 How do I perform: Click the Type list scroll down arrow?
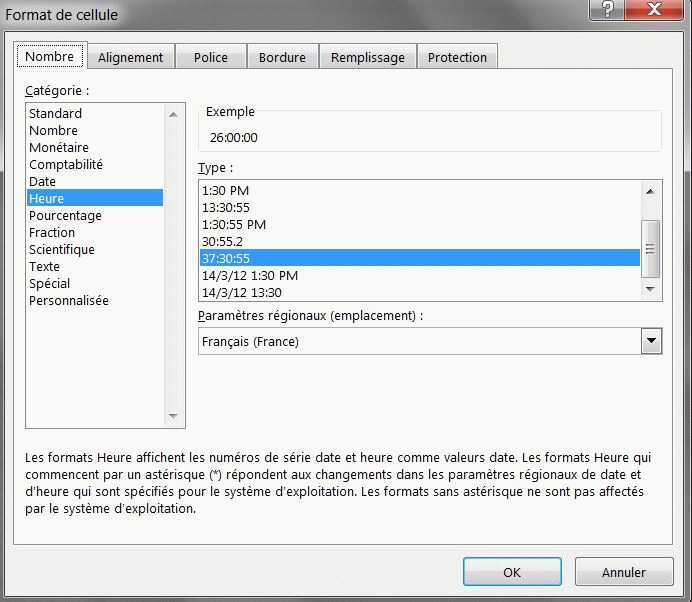(x=650, y=289)
